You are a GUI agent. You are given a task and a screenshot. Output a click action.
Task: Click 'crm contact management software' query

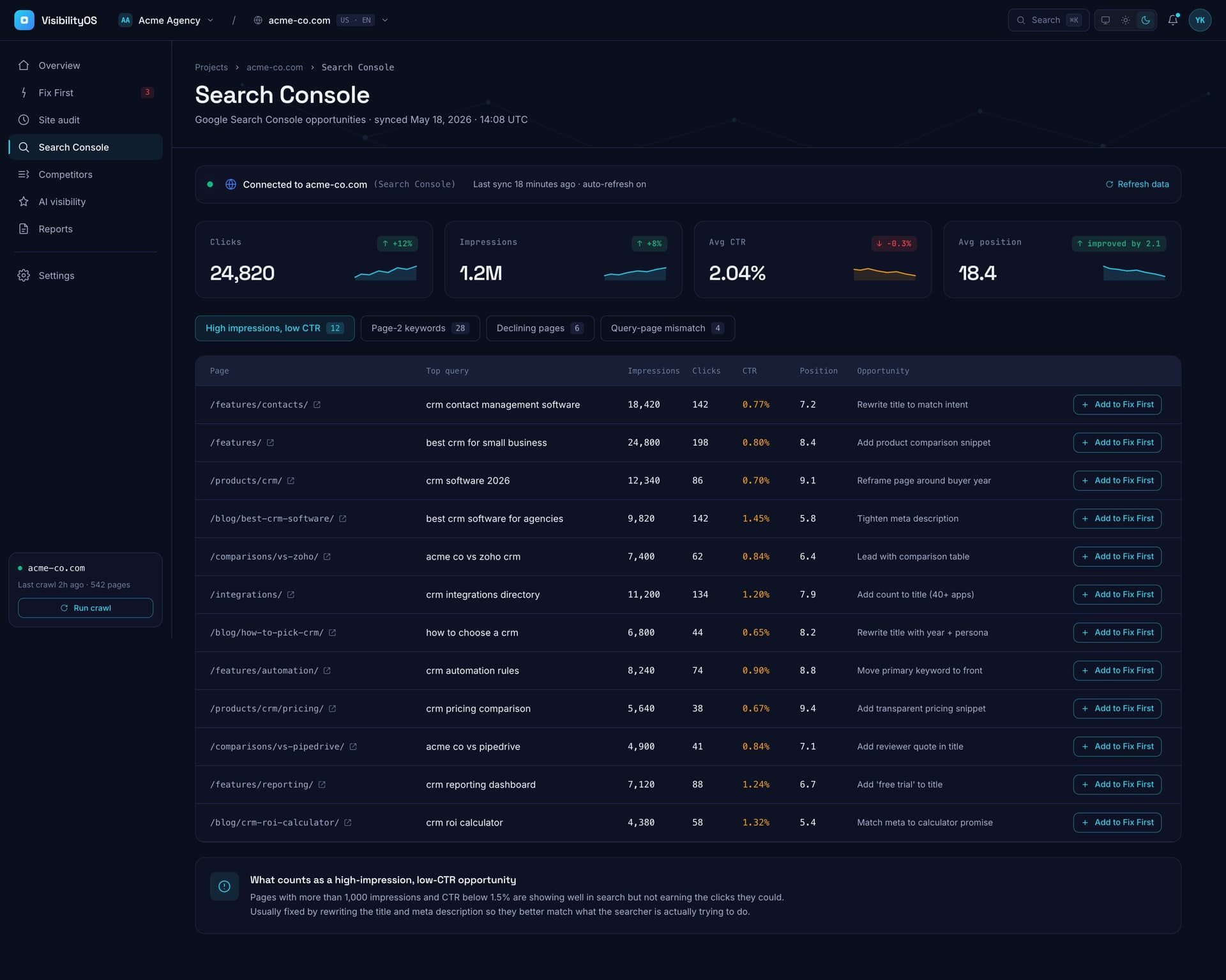[503, 405]
